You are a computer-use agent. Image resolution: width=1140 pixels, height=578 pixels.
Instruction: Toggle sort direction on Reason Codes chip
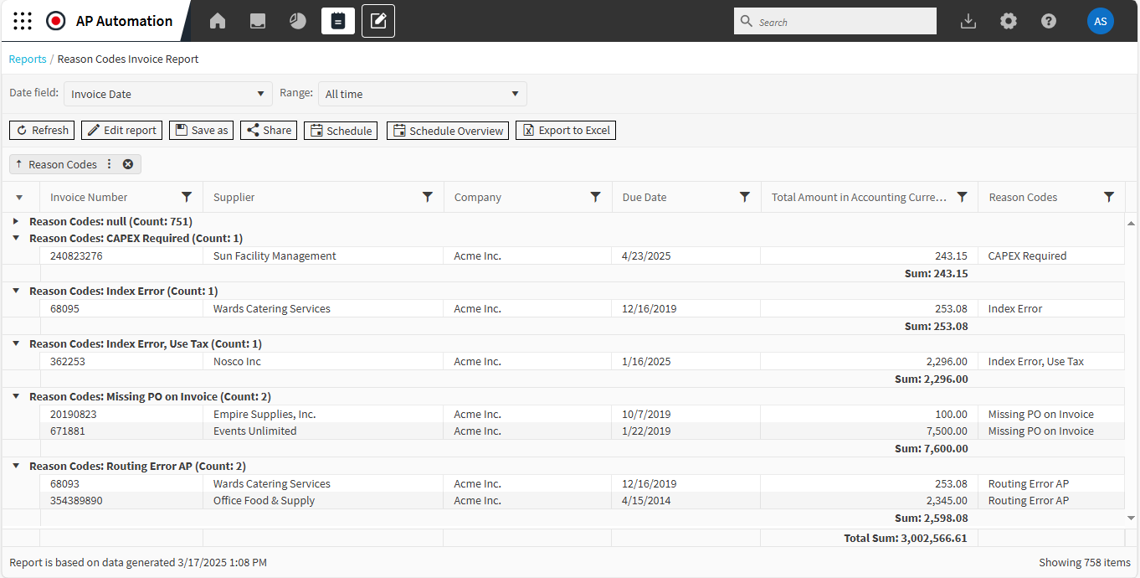point(19,164)
